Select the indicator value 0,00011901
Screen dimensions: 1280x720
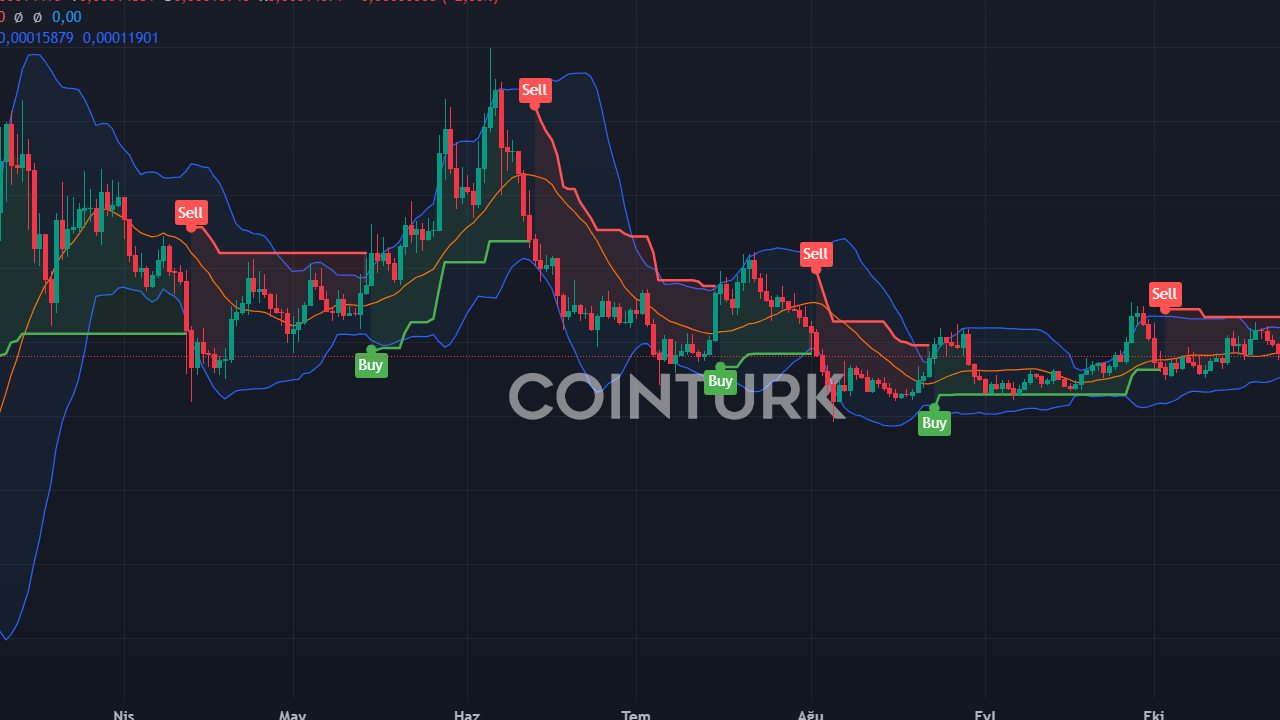[121, 38]
